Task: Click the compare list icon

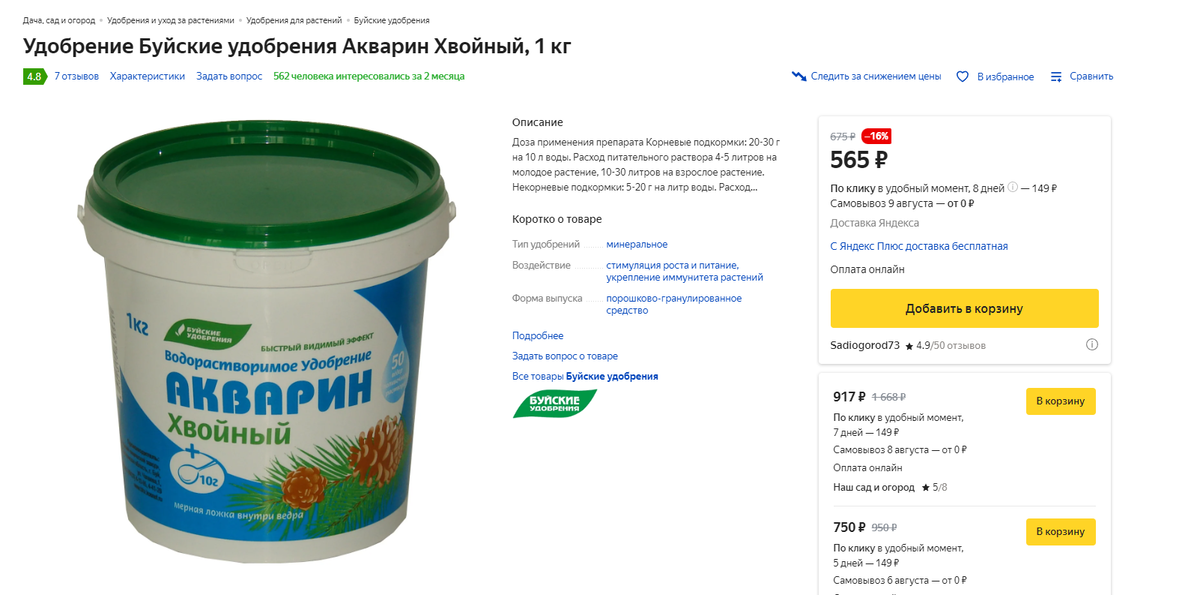Action: click(1056, 76)
